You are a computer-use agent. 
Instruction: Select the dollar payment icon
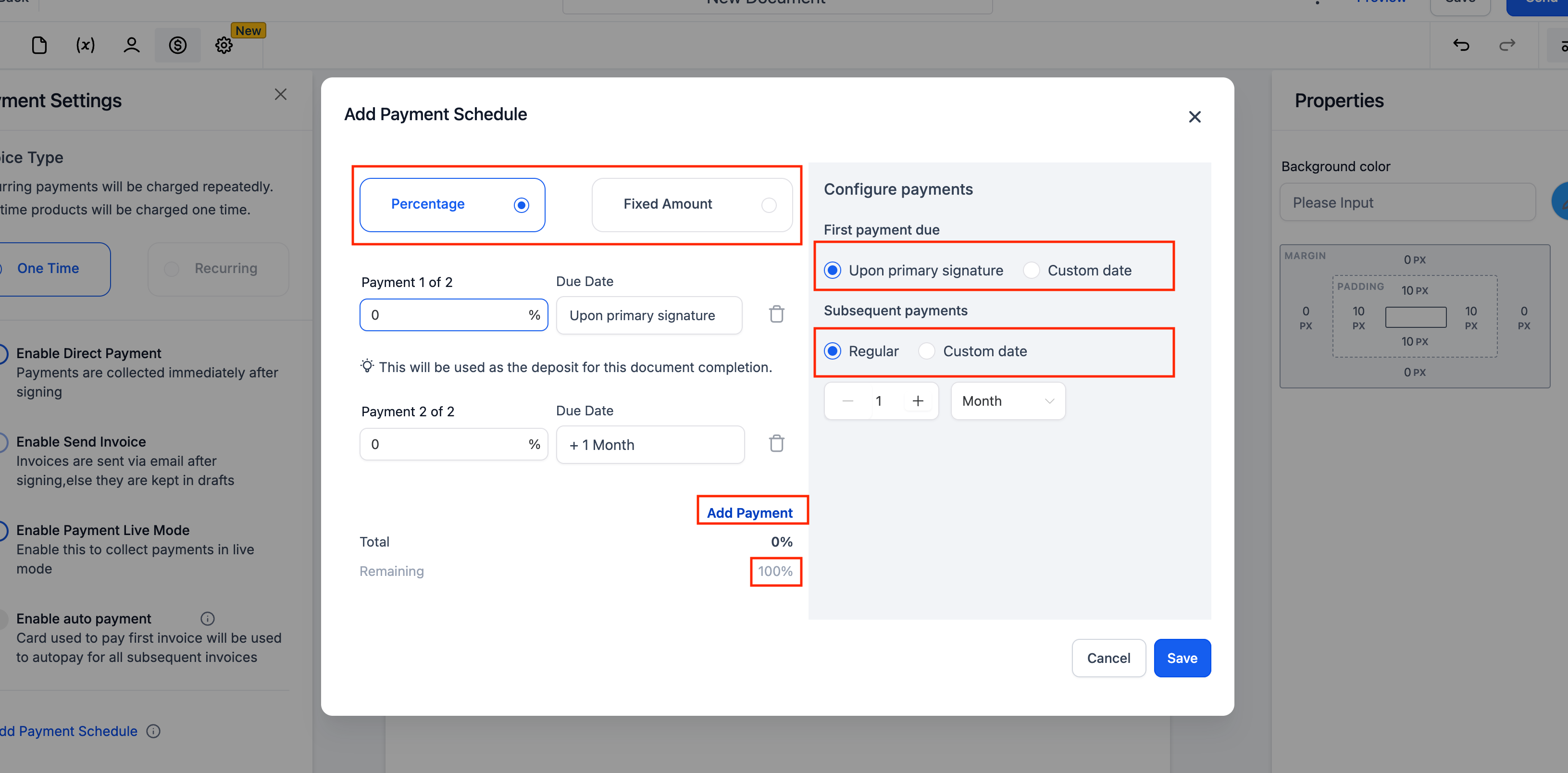[x=178, y=45]
